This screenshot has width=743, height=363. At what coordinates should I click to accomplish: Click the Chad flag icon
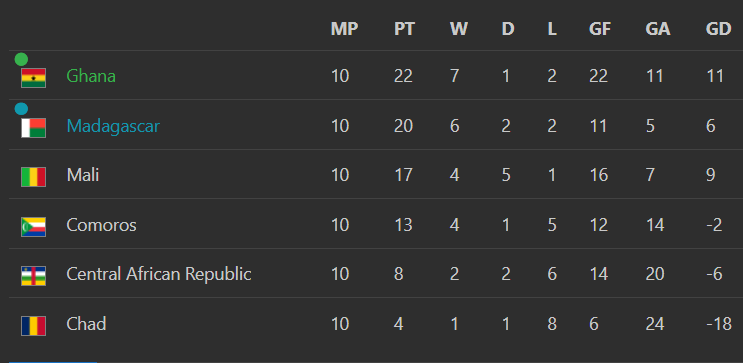tap(33, 326)
